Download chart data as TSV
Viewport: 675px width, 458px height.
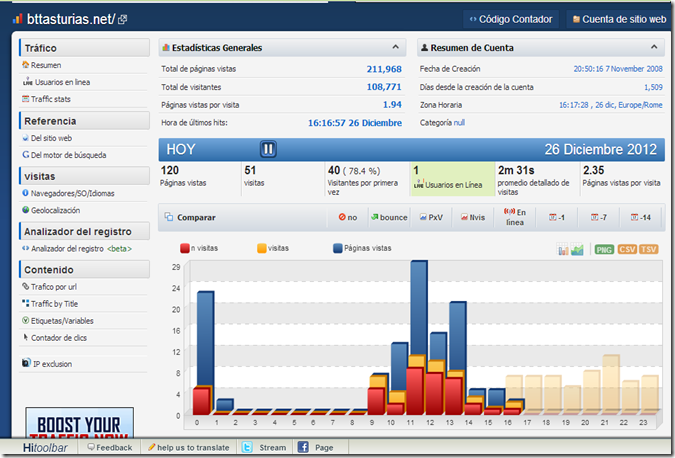tap(648, 249)
